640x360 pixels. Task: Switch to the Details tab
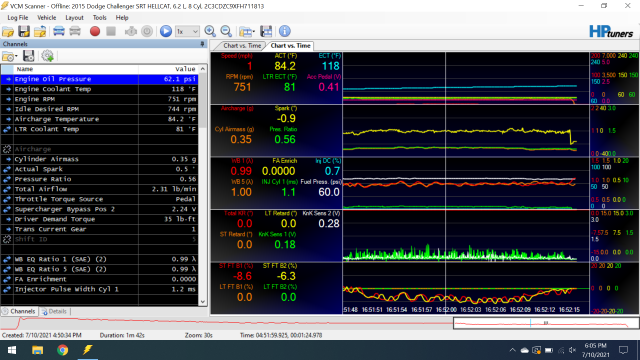pos(54,311)
